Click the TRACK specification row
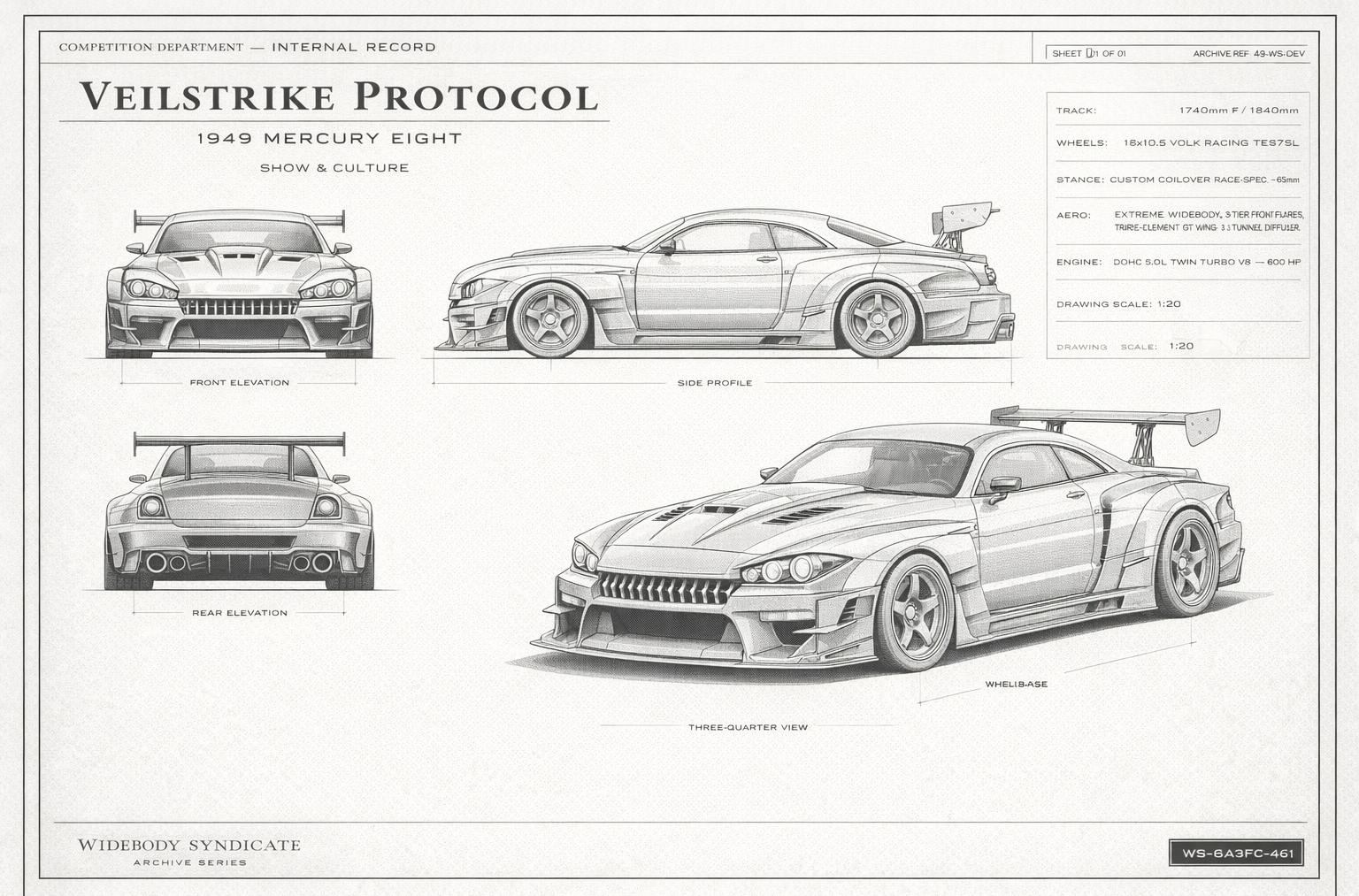This screenshot has width=1359, height=896. 1178,111
